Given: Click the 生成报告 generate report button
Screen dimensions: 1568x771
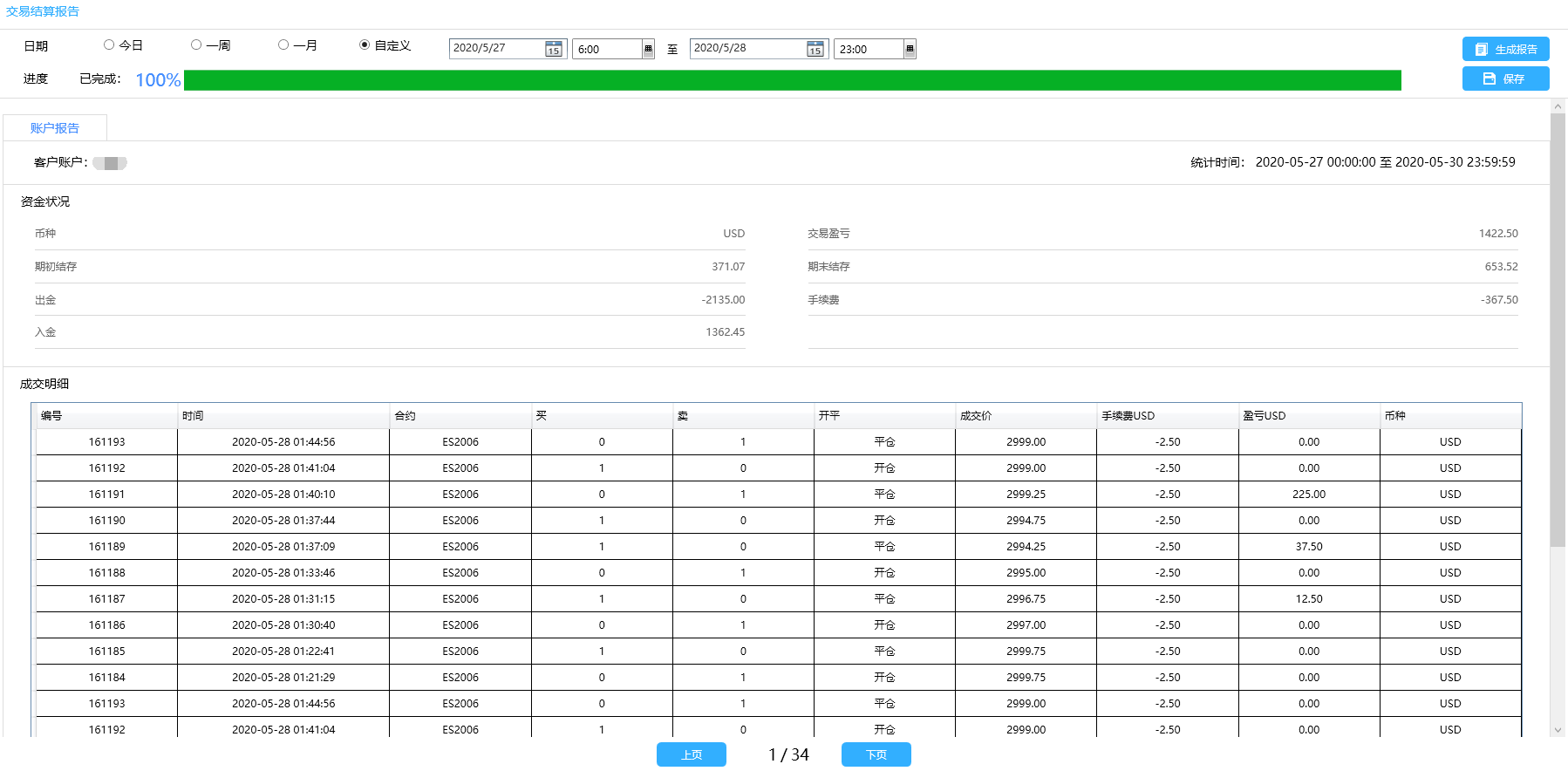Looking at the screenshot, I should pos(1505,50).
